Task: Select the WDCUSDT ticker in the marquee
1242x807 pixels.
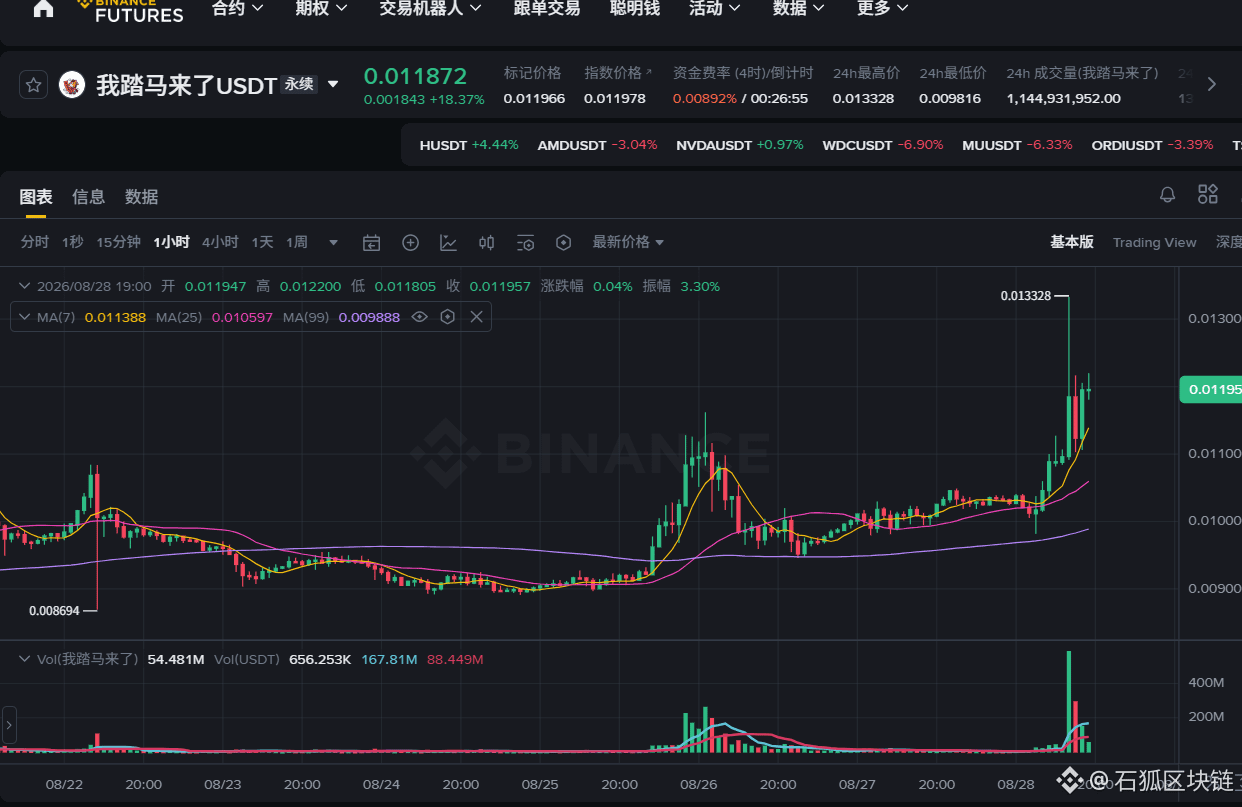Action: click(883, 145)
